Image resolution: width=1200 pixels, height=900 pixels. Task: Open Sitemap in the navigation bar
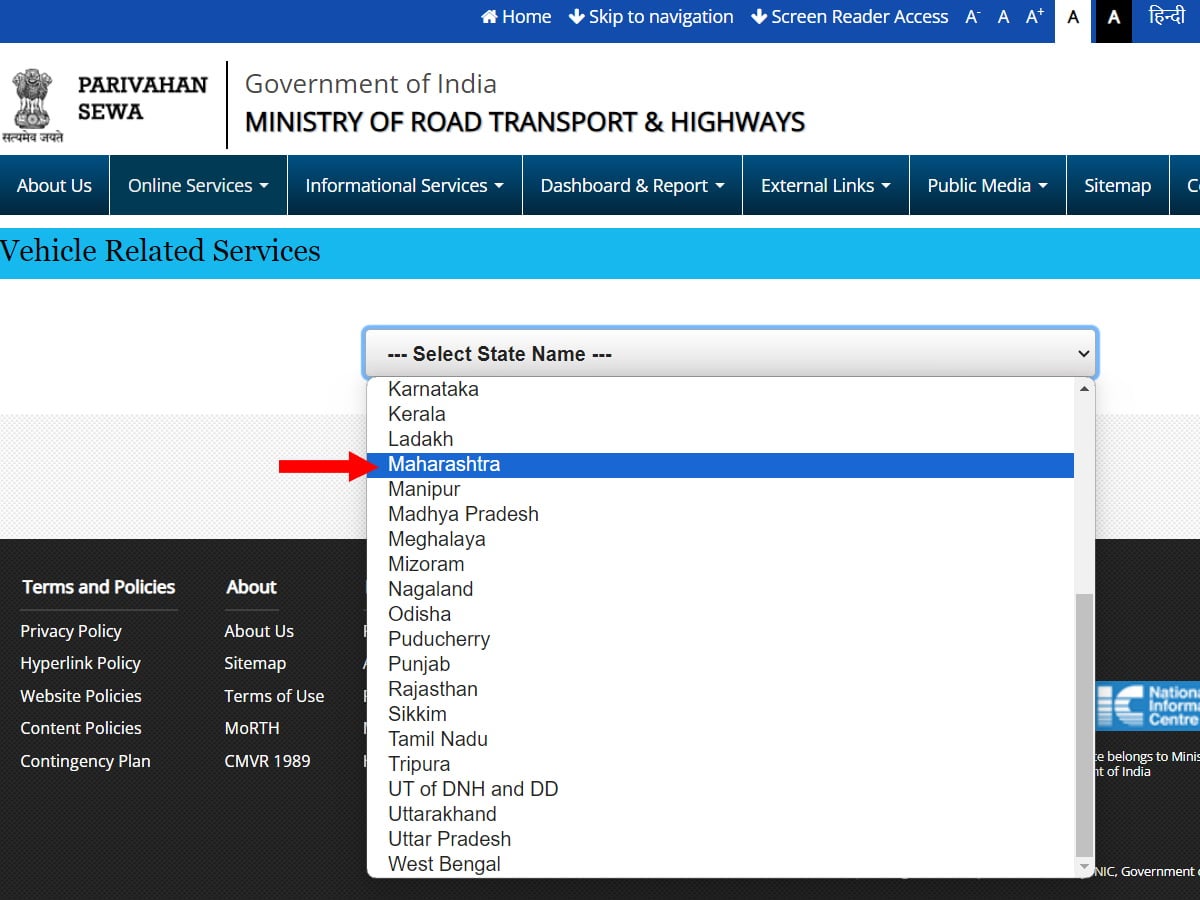click(1117, 185)
